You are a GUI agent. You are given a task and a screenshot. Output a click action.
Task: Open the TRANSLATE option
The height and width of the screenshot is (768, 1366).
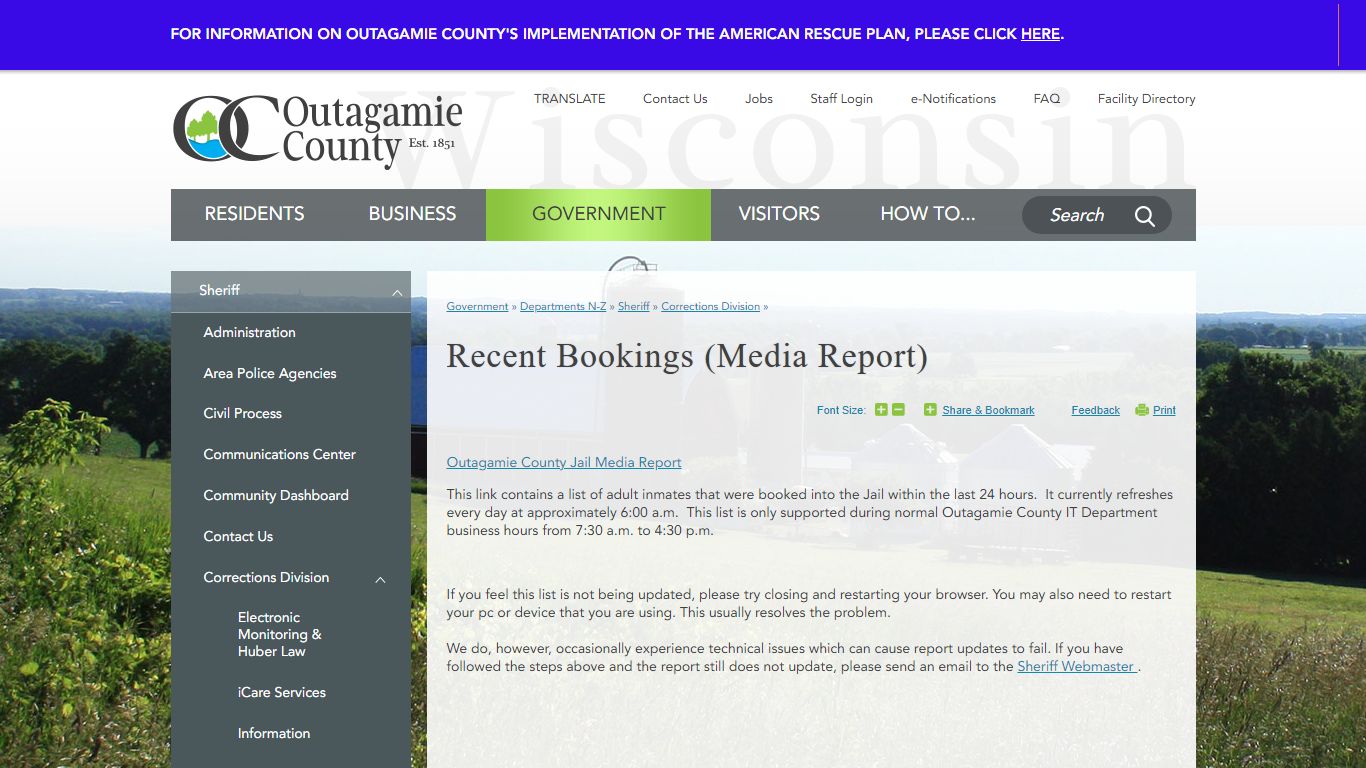[570, 98]
